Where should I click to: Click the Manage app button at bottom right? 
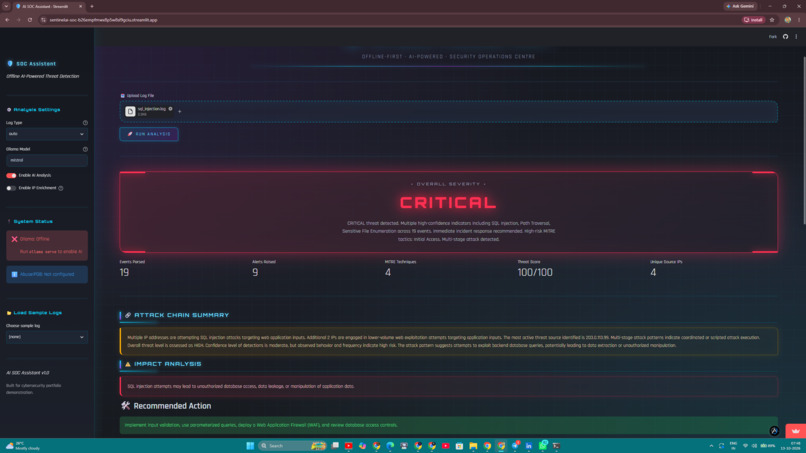796,431
